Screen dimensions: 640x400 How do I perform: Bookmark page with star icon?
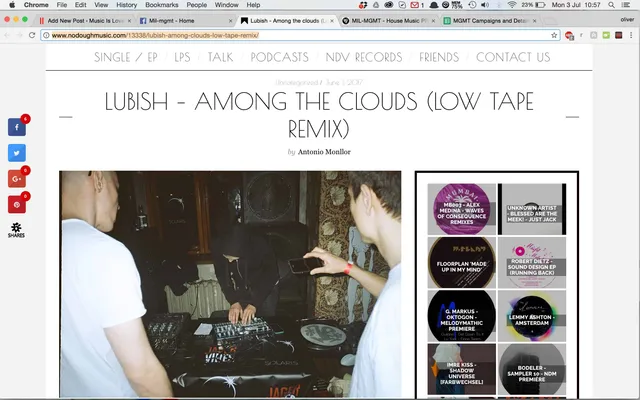point(554,36)
